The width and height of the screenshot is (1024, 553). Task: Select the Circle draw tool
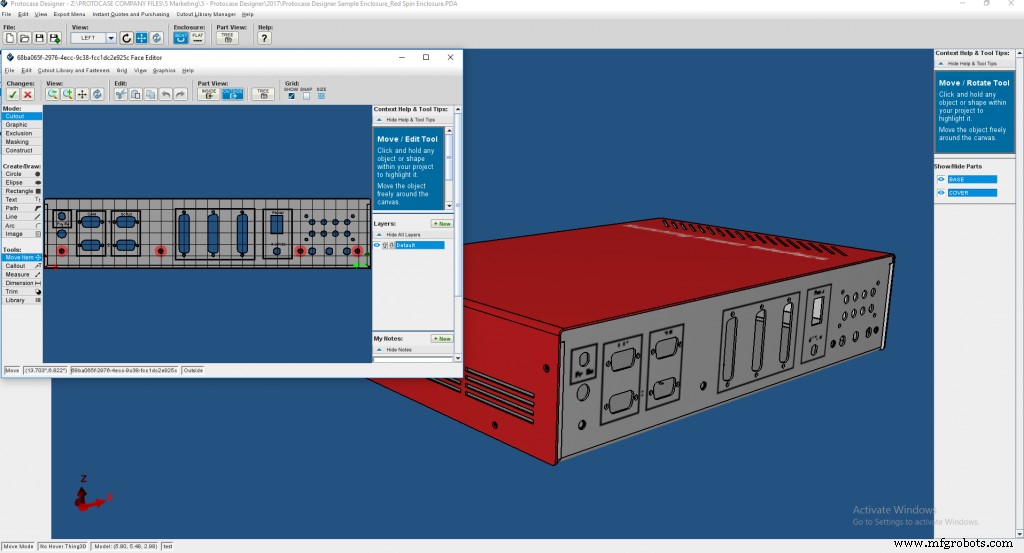pos(21,174)
